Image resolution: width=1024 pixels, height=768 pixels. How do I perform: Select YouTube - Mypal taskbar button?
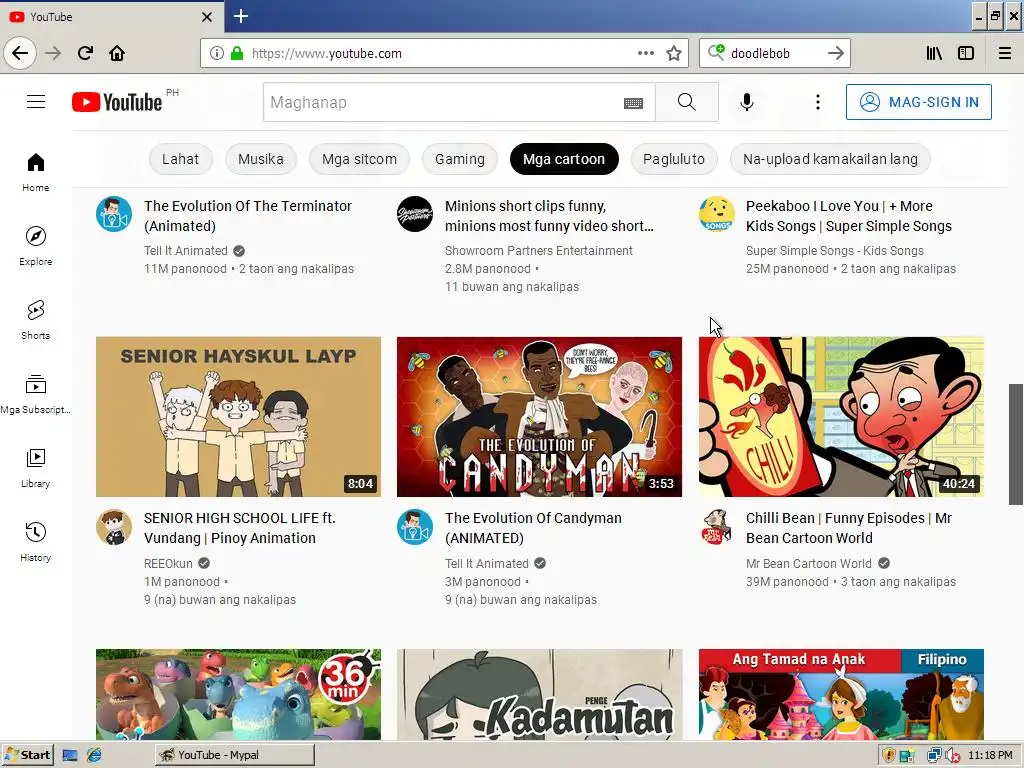tap(235, 755)
